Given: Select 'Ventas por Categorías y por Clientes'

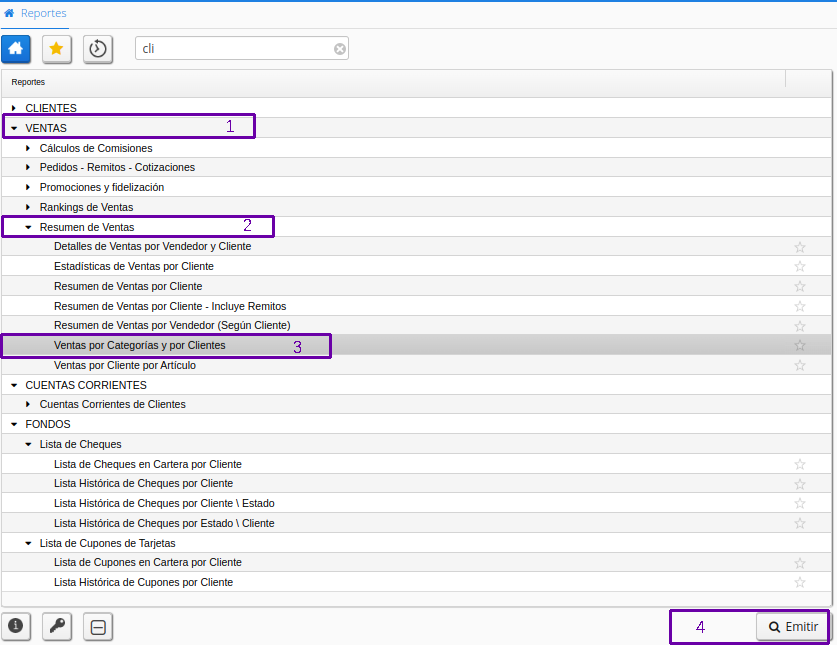Looking at the screenshot, I should [x=139, y=345].
